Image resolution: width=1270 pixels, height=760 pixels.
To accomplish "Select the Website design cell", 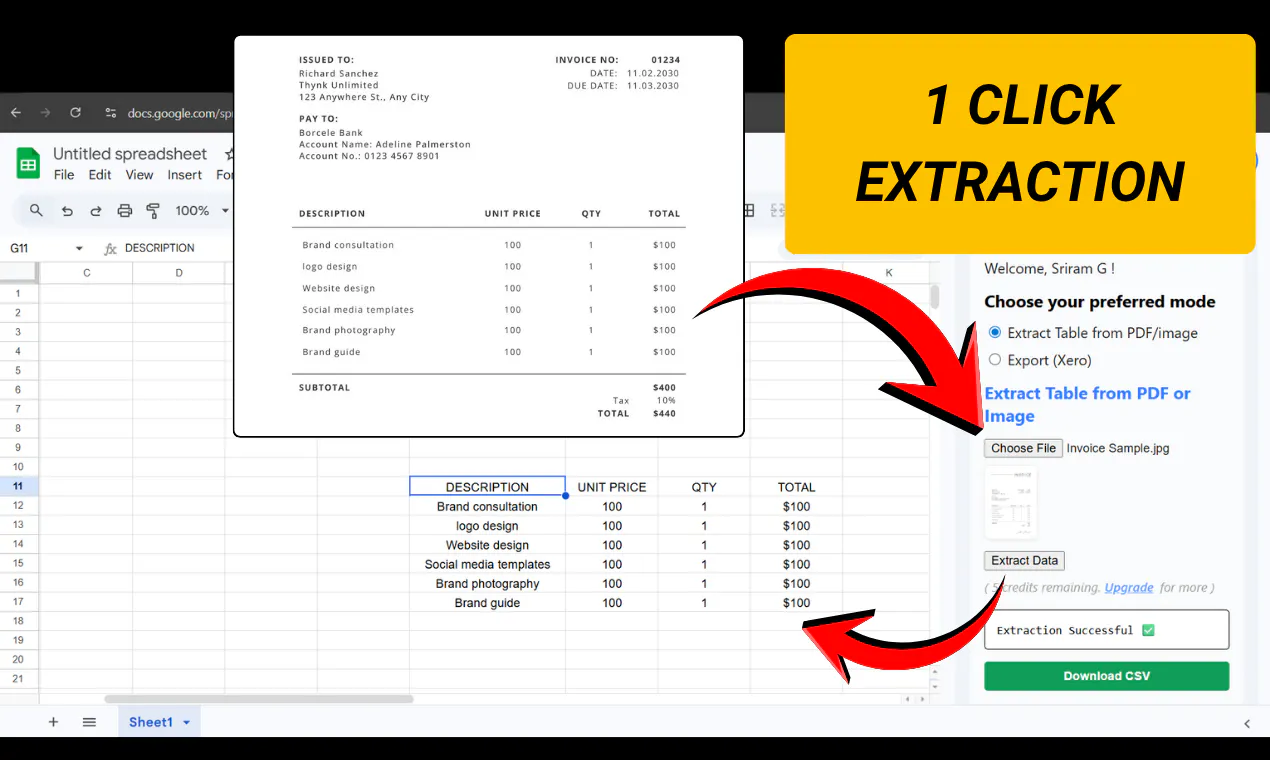I will 487,545.
